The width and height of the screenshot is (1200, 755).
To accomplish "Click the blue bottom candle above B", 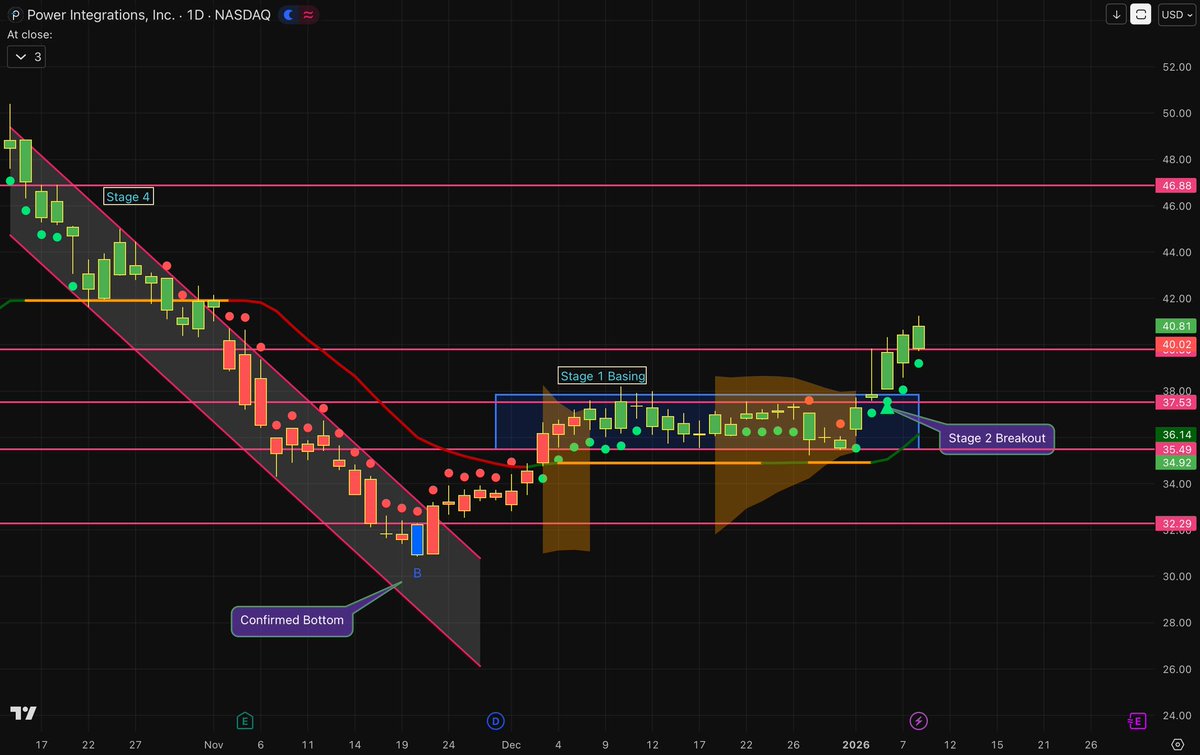I will click(x=417, y=539).
